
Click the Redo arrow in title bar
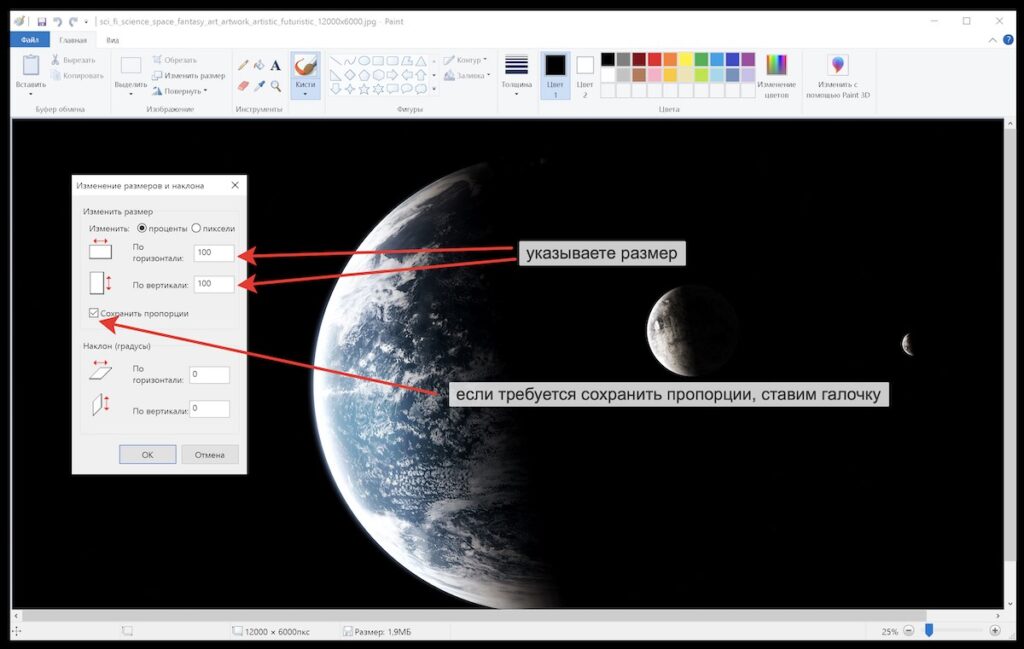tap(73, 22)
